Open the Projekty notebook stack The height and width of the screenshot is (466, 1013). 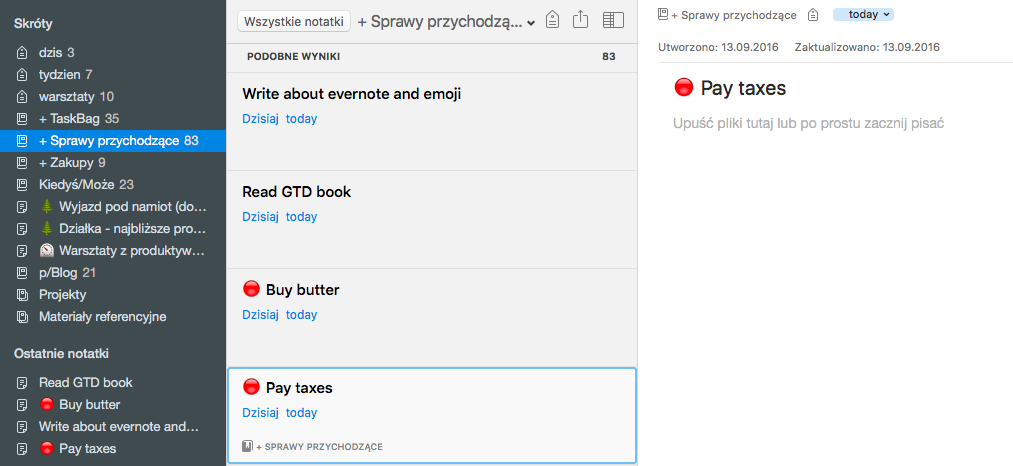[113, 294]
